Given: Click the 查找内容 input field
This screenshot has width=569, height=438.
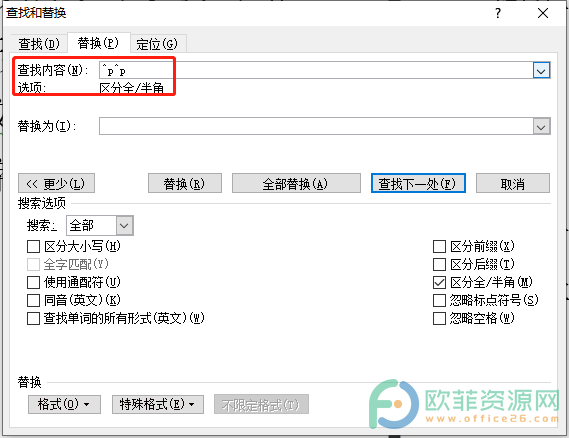Looking at the screenshot, I should (x=316, y=70).
